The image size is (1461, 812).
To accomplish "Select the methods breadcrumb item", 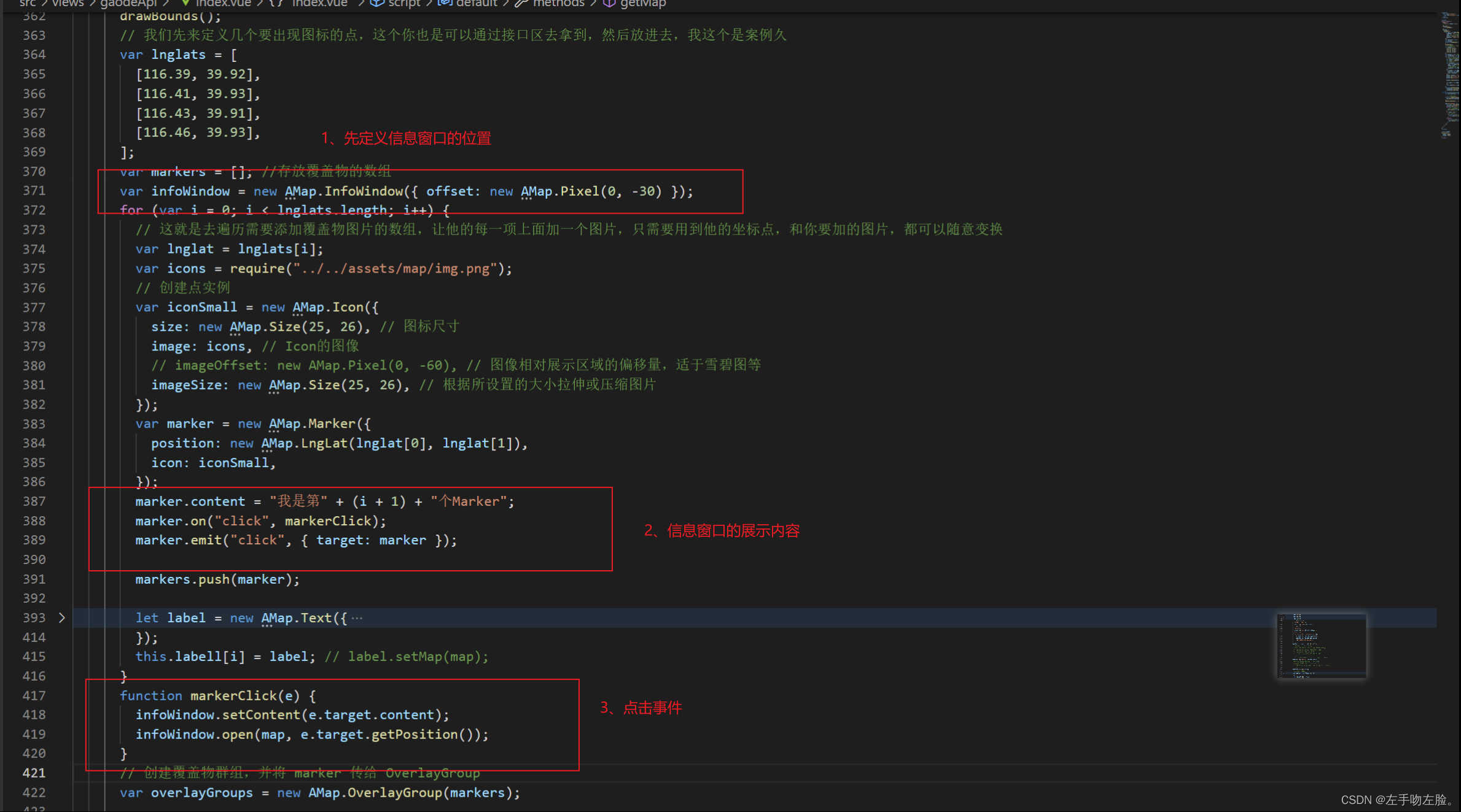I will click(558, 3).
